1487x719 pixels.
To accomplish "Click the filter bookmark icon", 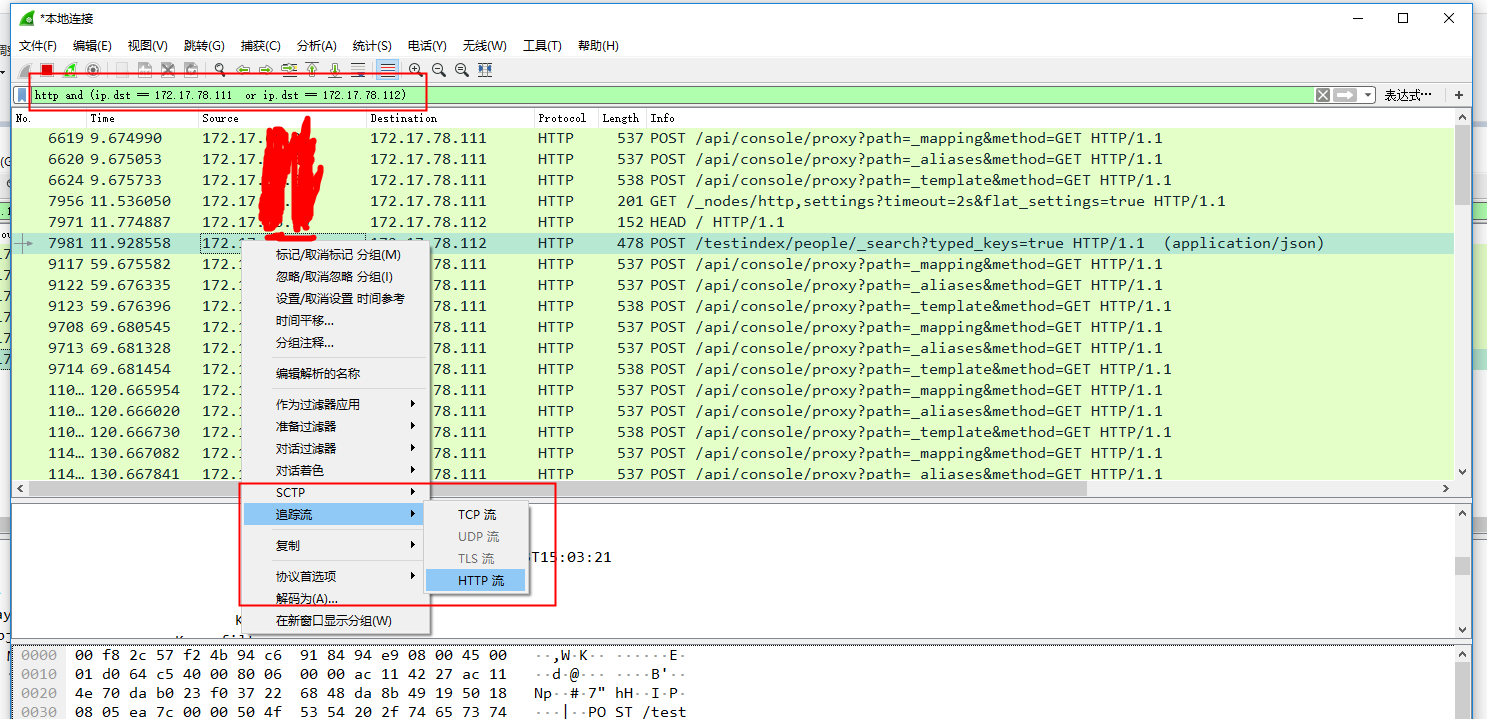I will pyautogui.click(x=21, y=95).
